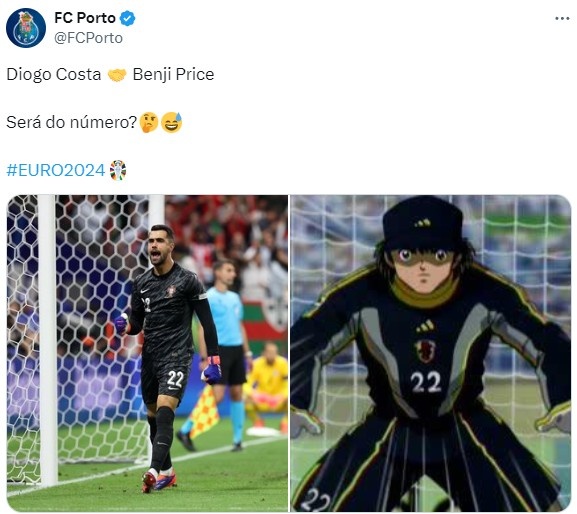This screenshot has height=514, width=577.
Task: Open the #EURO2024 hashtag
Action: pos(56,170)
